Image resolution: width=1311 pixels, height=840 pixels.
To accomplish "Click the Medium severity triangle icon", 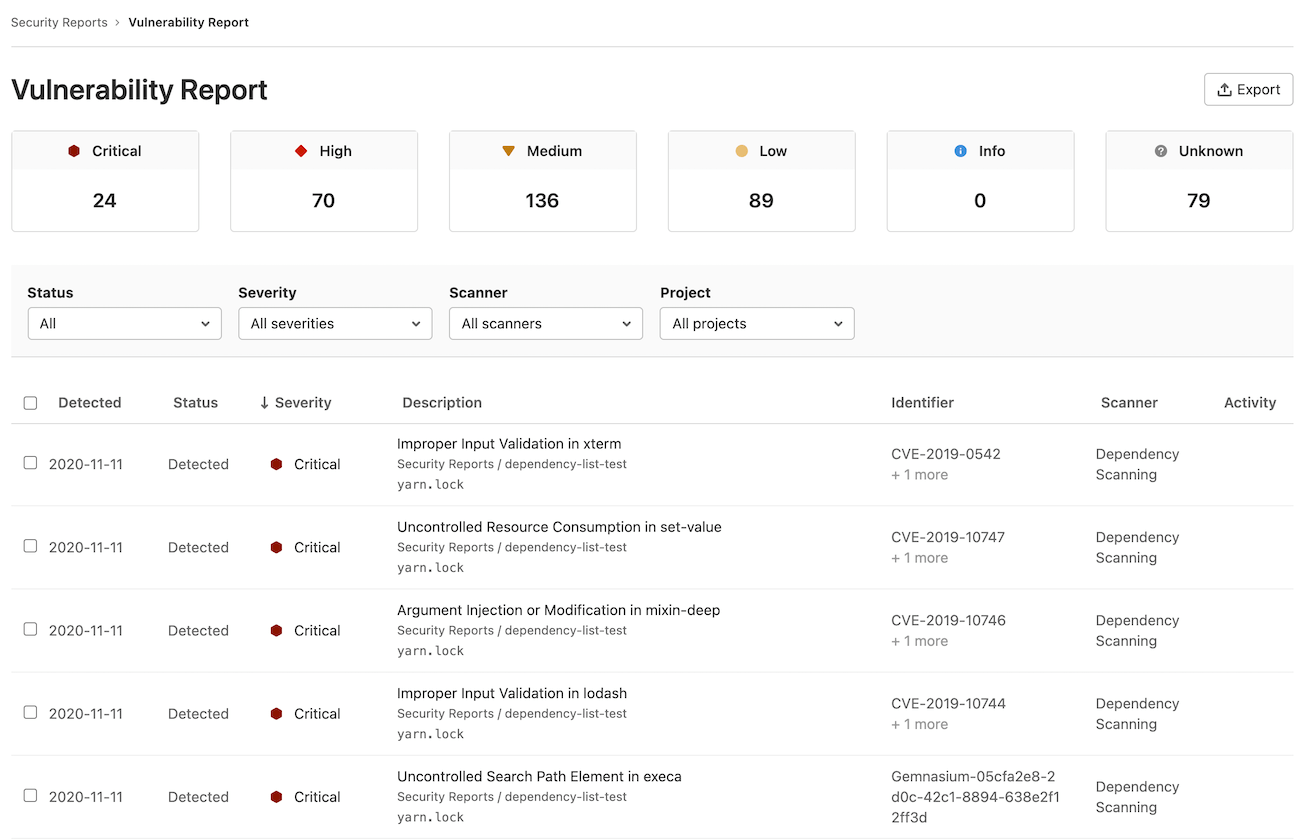I will tap(508, 151).
